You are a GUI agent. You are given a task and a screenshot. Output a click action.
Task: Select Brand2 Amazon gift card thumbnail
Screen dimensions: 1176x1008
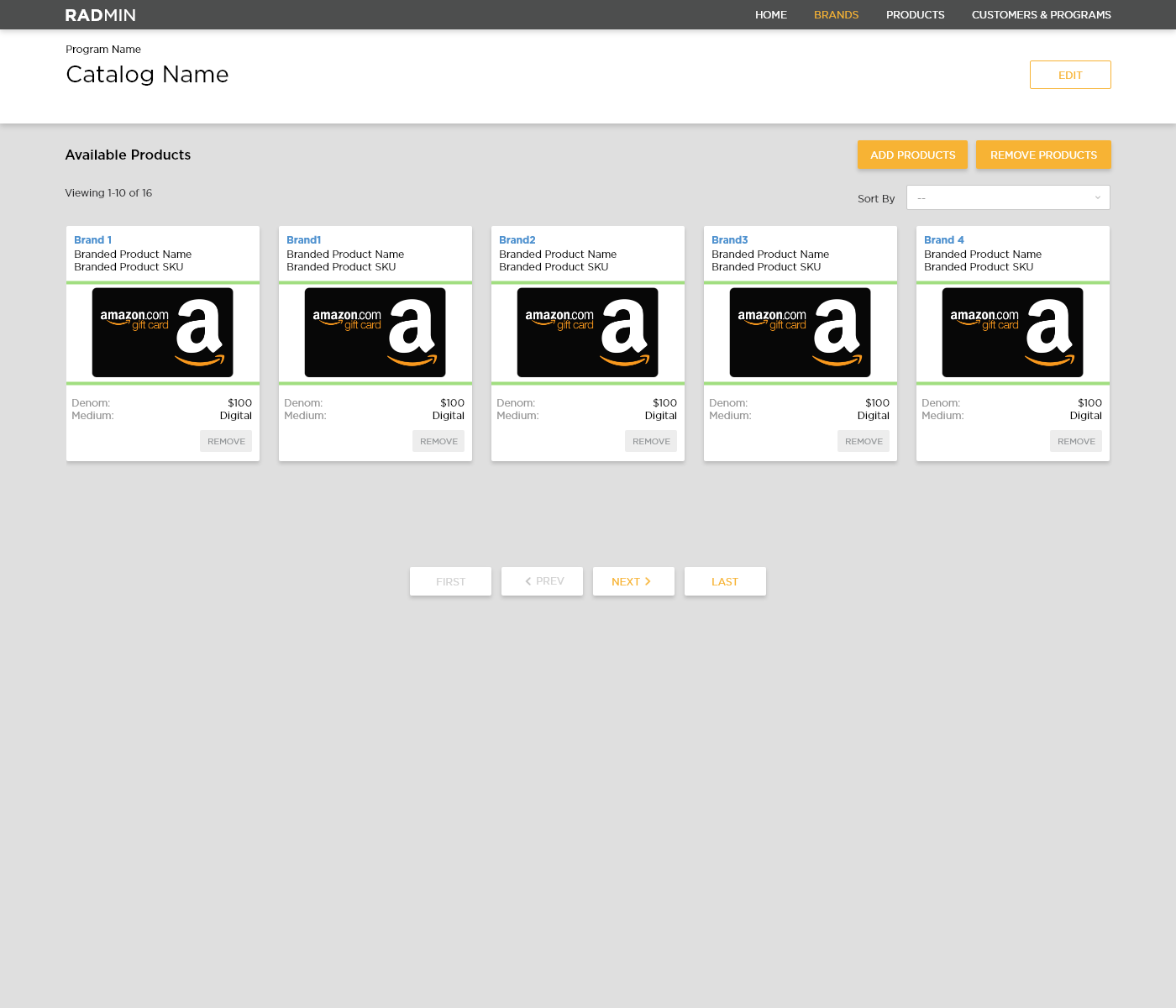tap(587, 333)
